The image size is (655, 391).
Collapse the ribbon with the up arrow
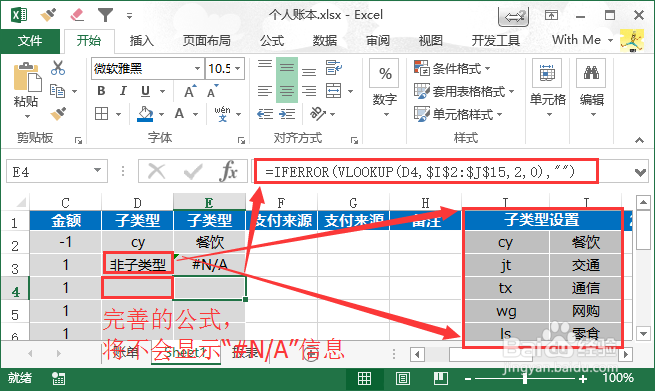[640, 140]
